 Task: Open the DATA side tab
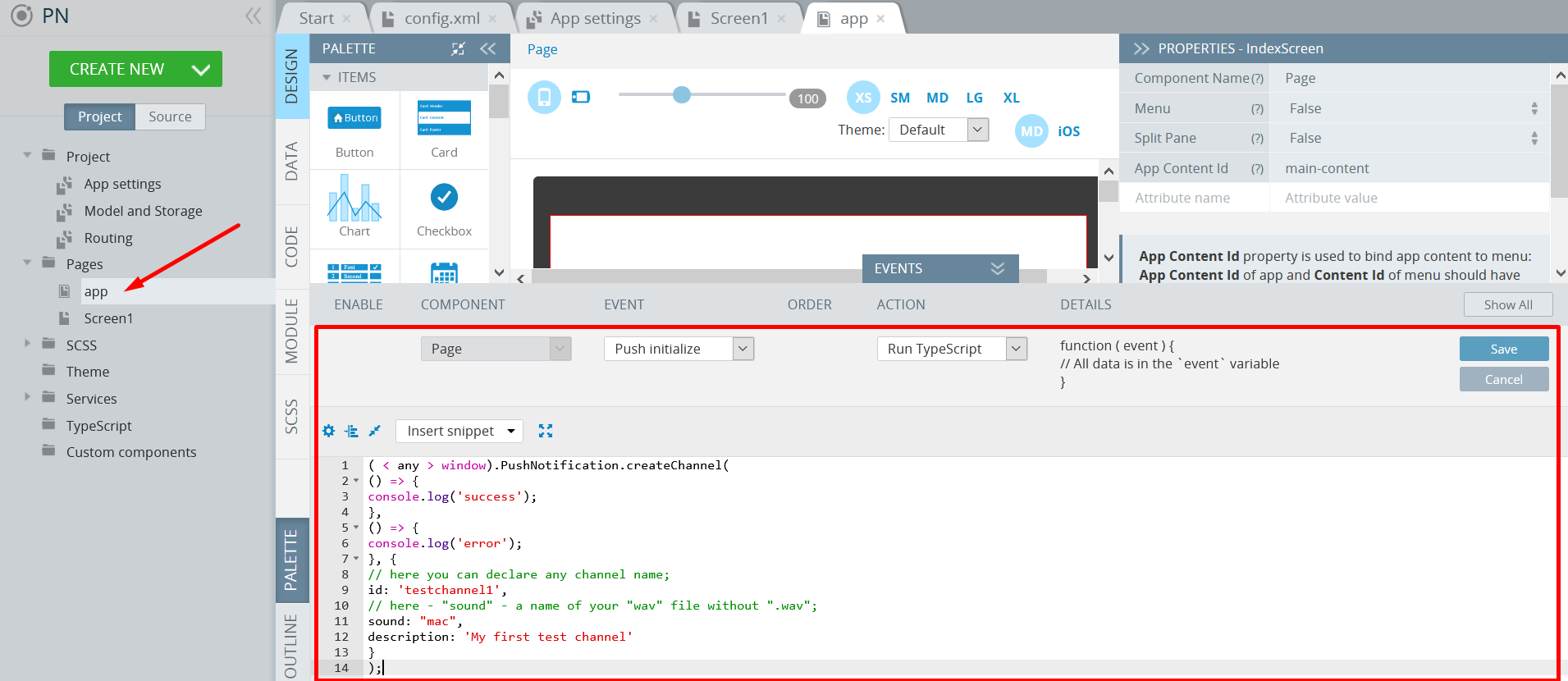click(292, 161)
